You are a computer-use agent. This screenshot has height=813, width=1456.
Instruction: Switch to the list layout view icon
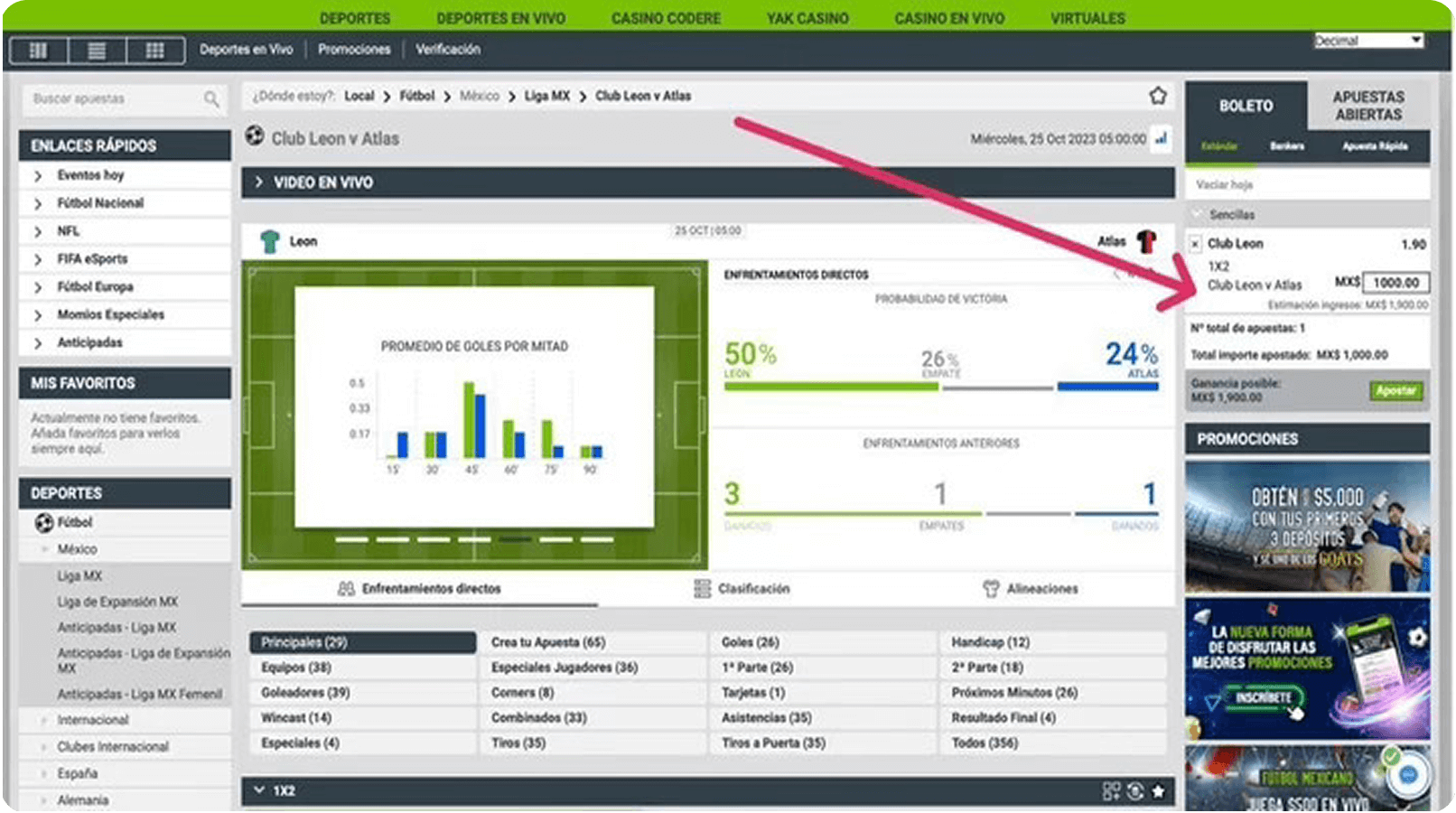97,50
